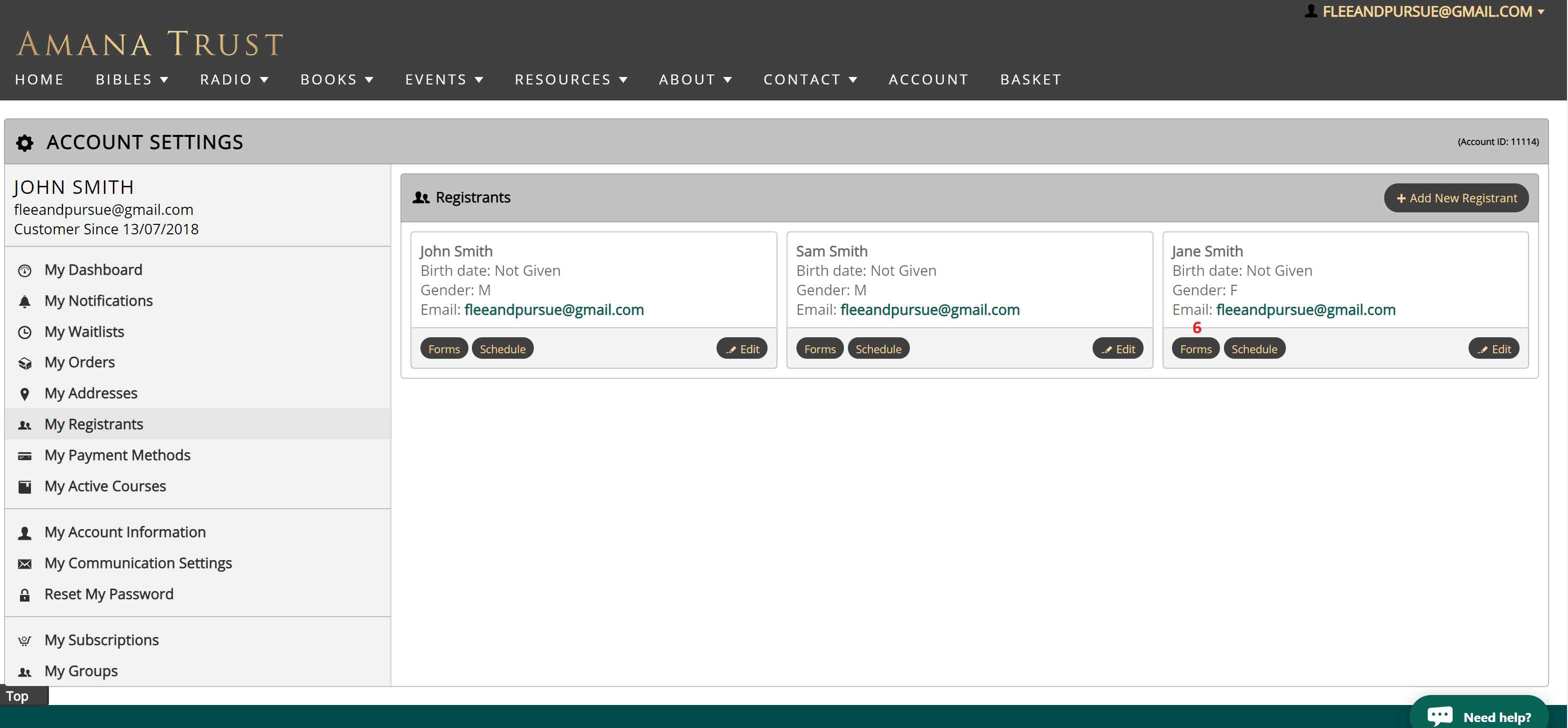Viewport: 1568px width, 728px height.
Task: Open the ACCOUNT menu item
Action: (x=928, y=79)
